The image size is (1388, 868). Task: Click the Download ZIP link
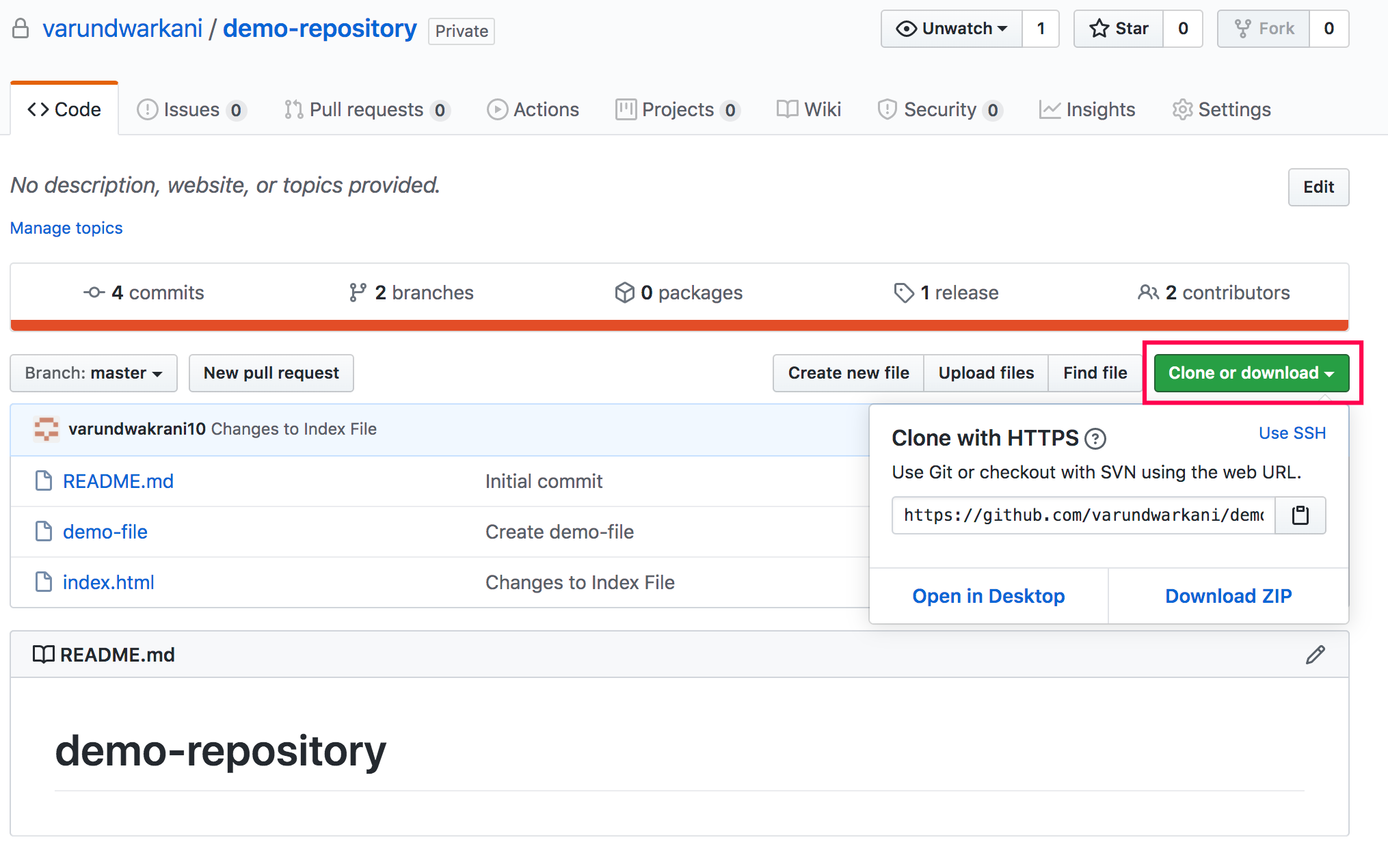coord(1228,596)
